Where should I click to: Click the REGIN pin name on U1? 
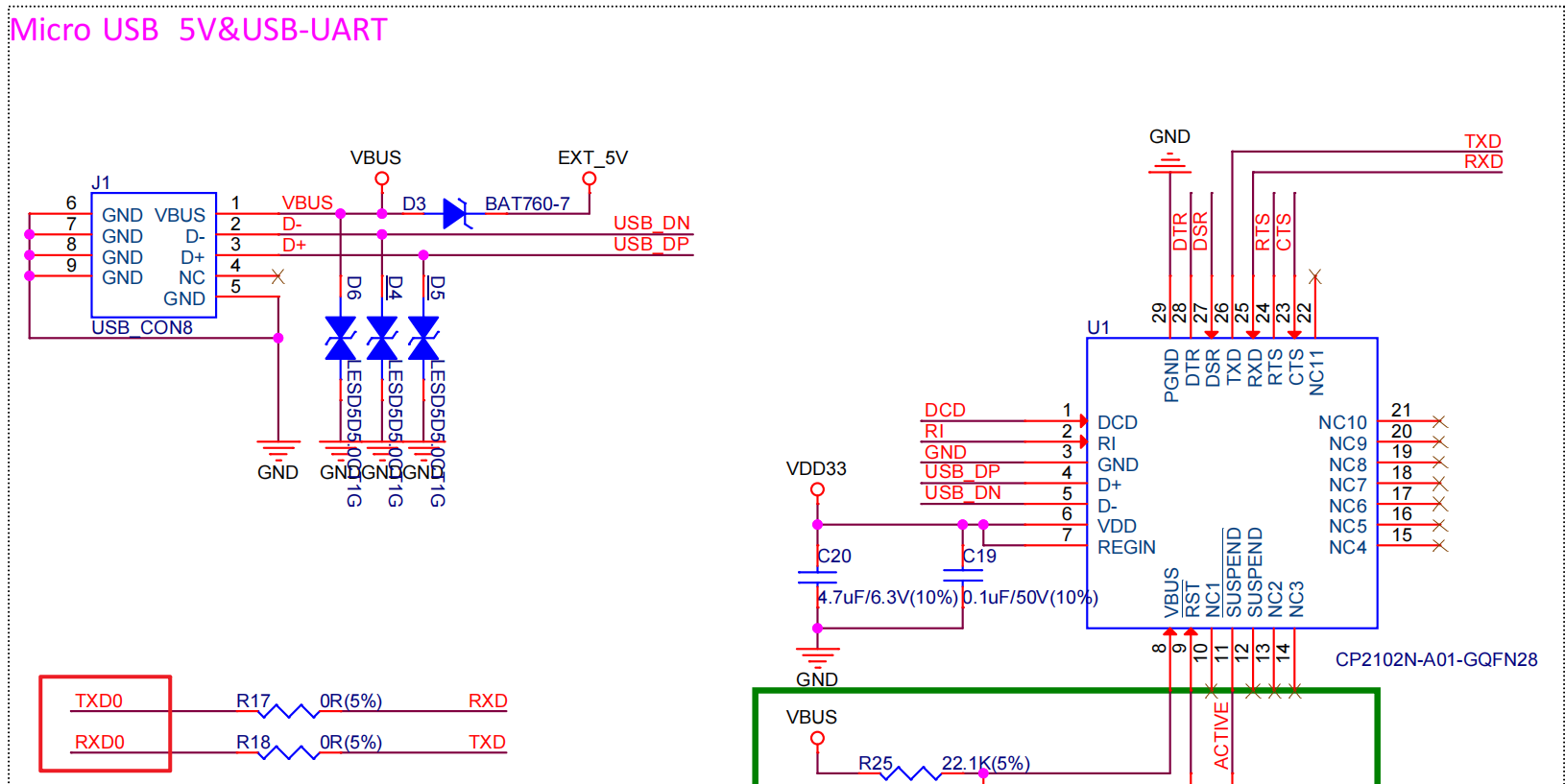(x=1127, y=547)
